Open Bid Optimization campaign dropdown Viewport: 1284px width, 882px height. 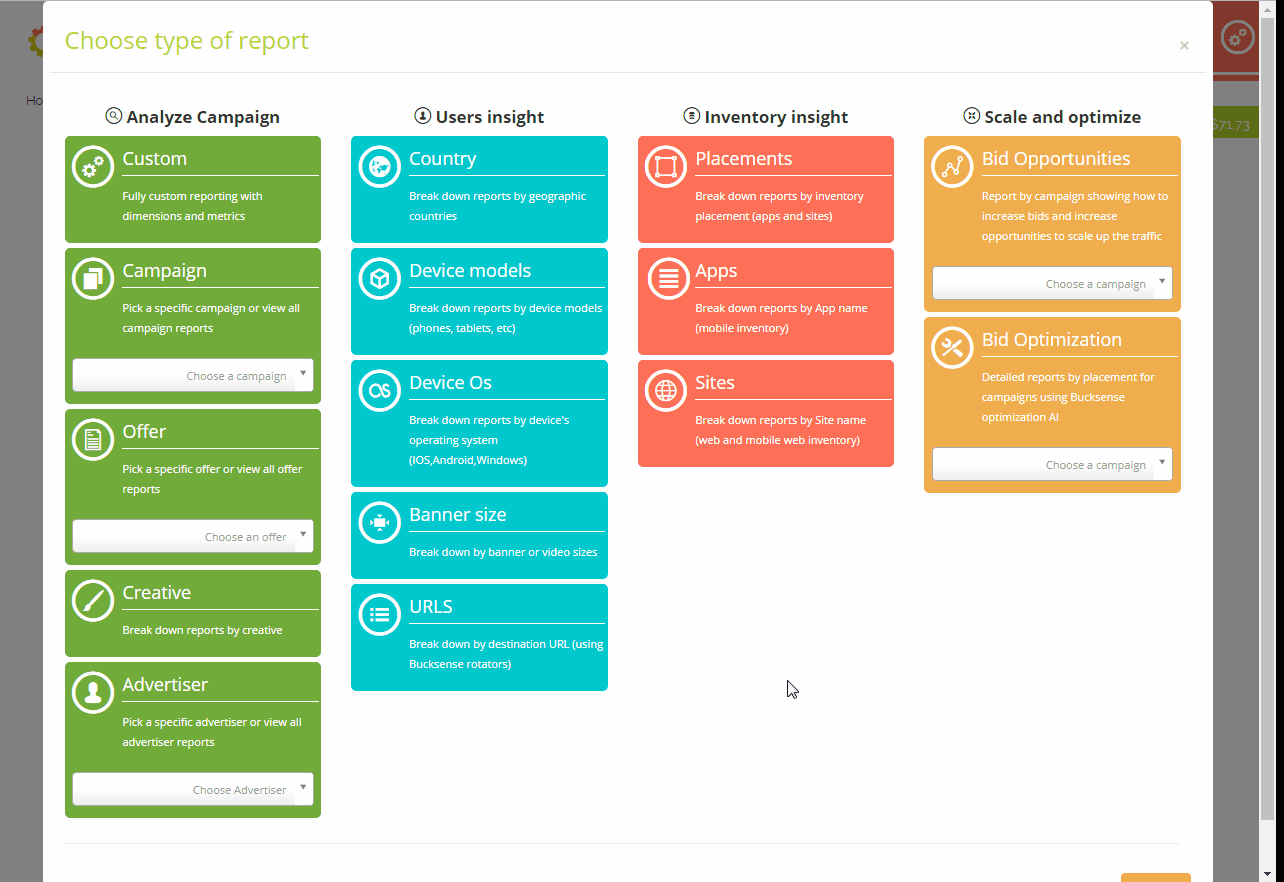[x=1052, y=464]
